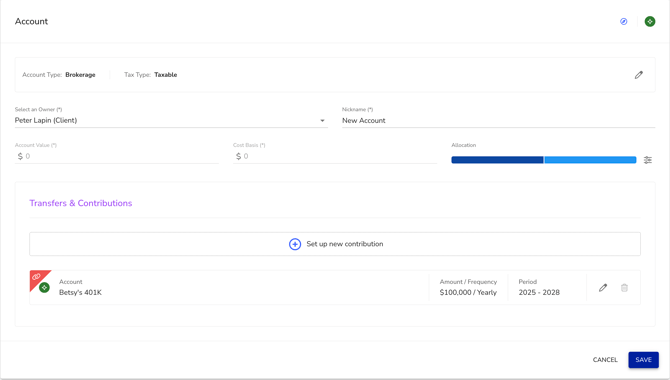Click the owner dropdown arrow
Screen dimensions: 670x380
pos(322,121)
